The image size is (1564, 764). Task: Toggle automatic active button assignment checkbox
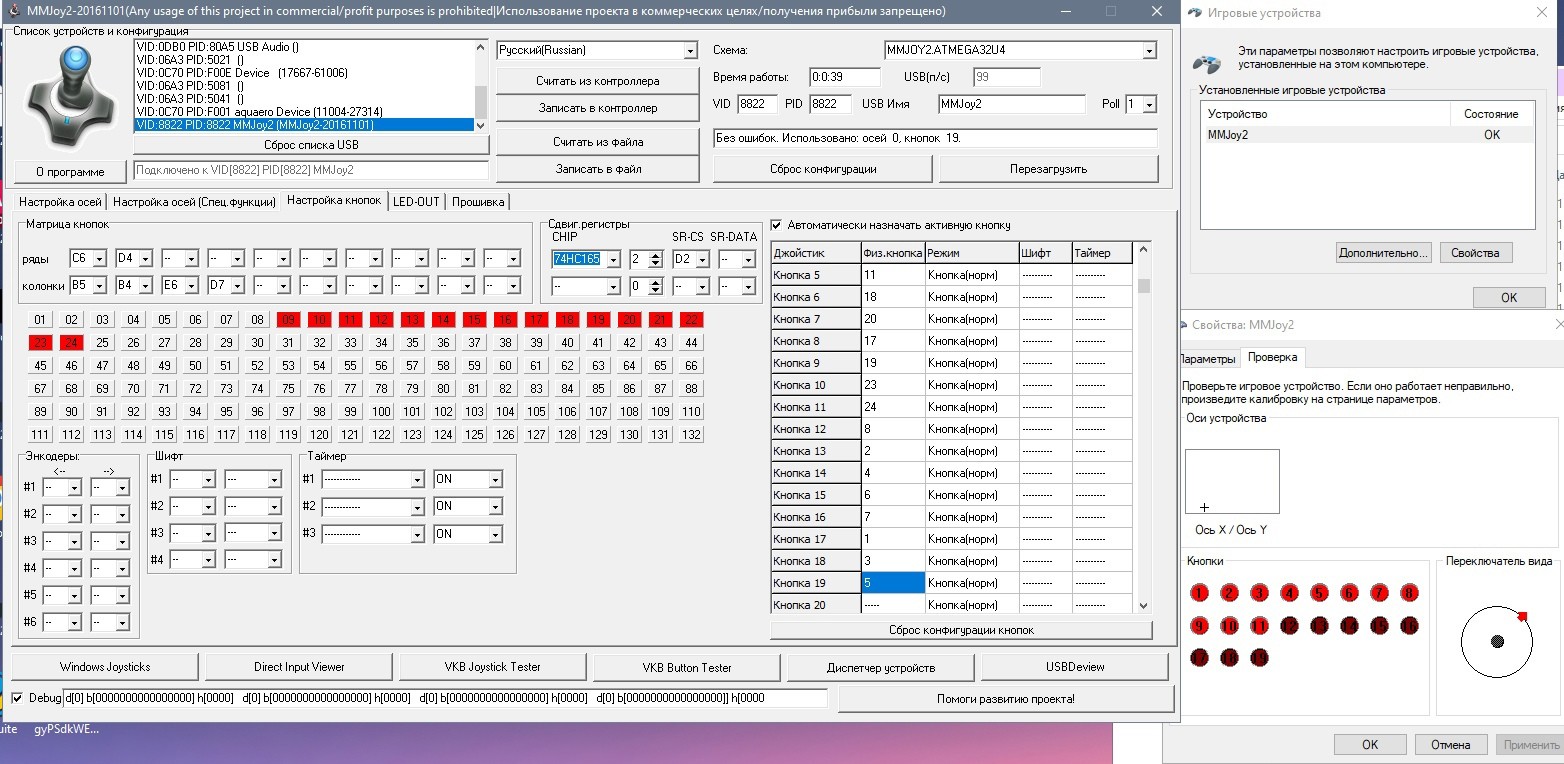(x=777, y=225)
